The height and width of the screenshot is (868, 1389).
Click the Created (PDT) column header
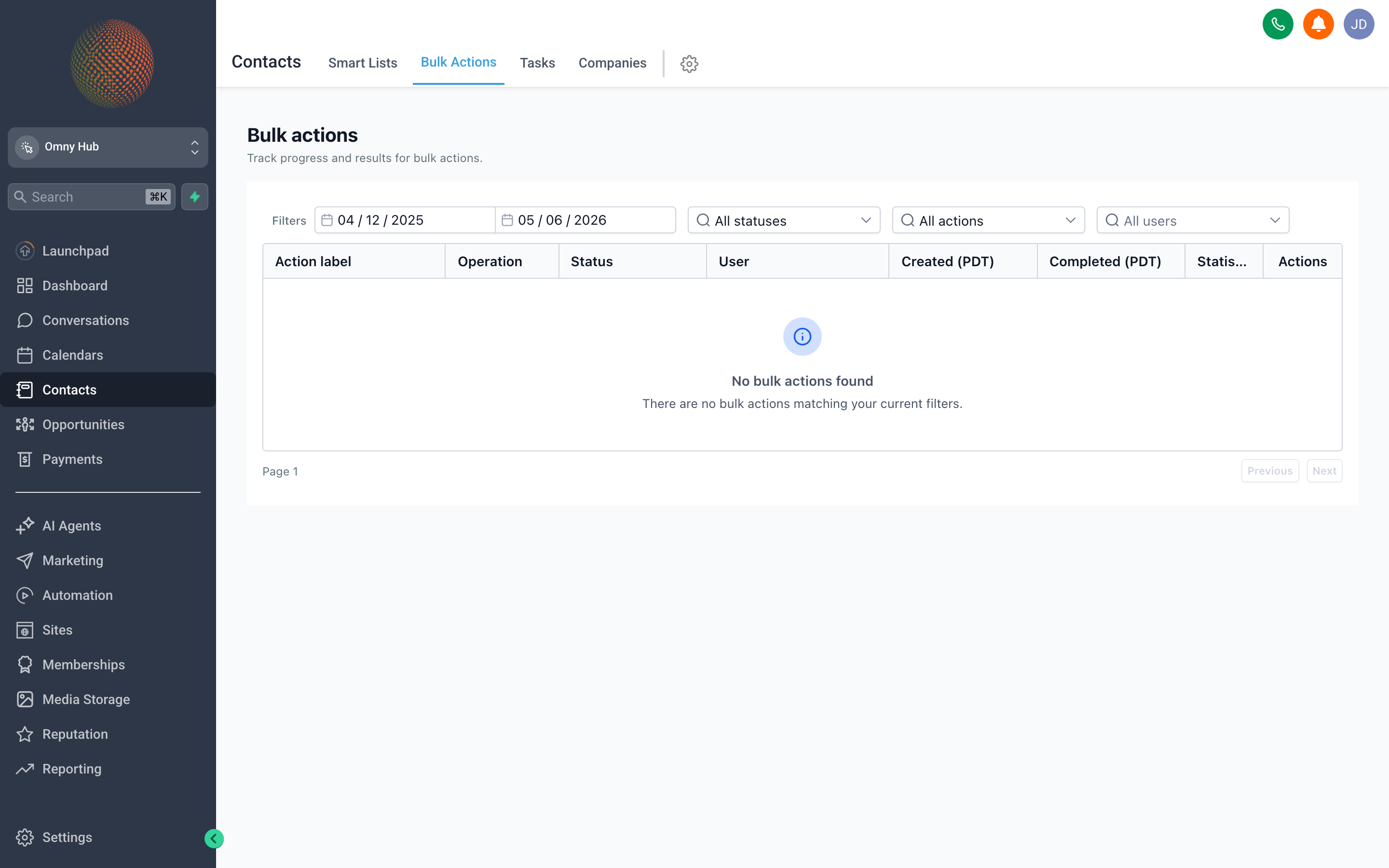[x=963, y=261]
